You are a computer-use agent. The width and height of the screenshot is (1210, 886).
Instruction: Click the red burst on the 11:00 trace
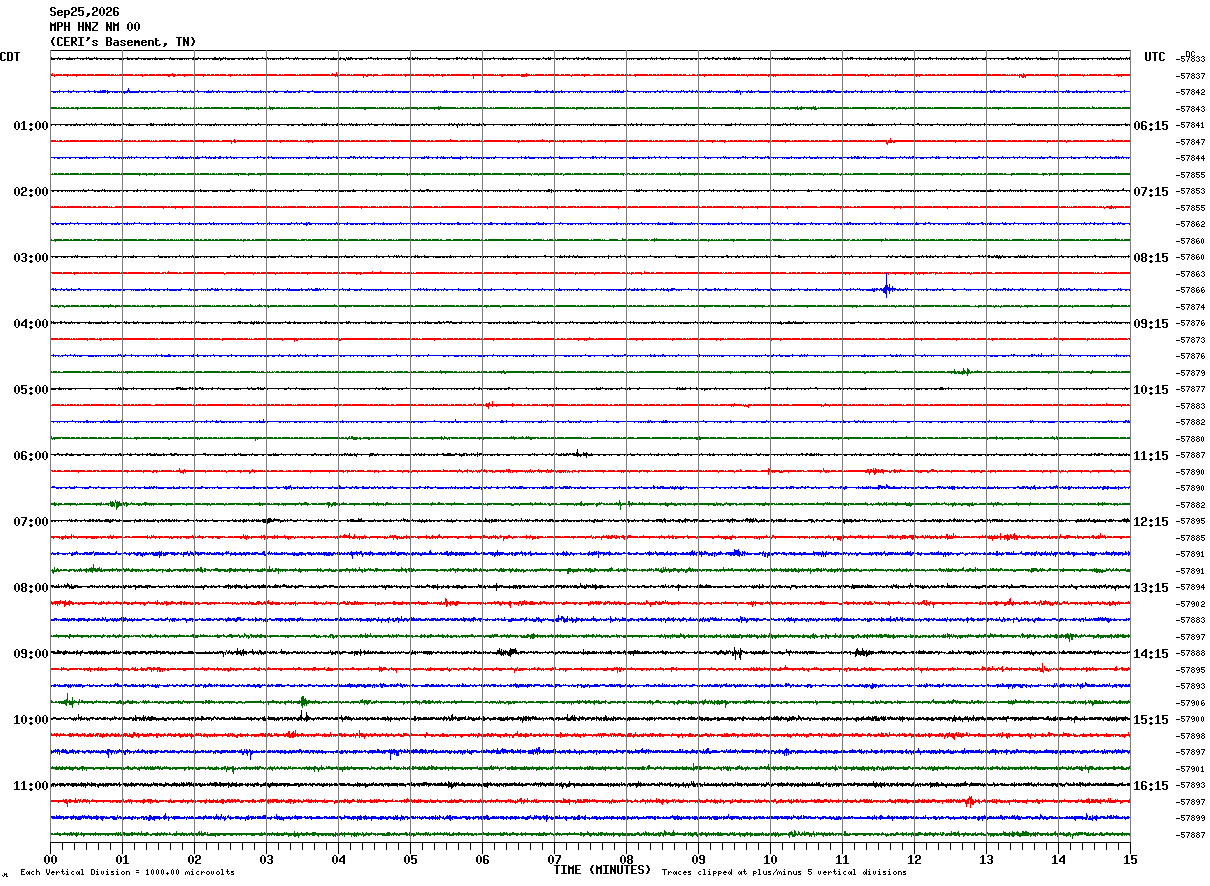pos(969,801)
